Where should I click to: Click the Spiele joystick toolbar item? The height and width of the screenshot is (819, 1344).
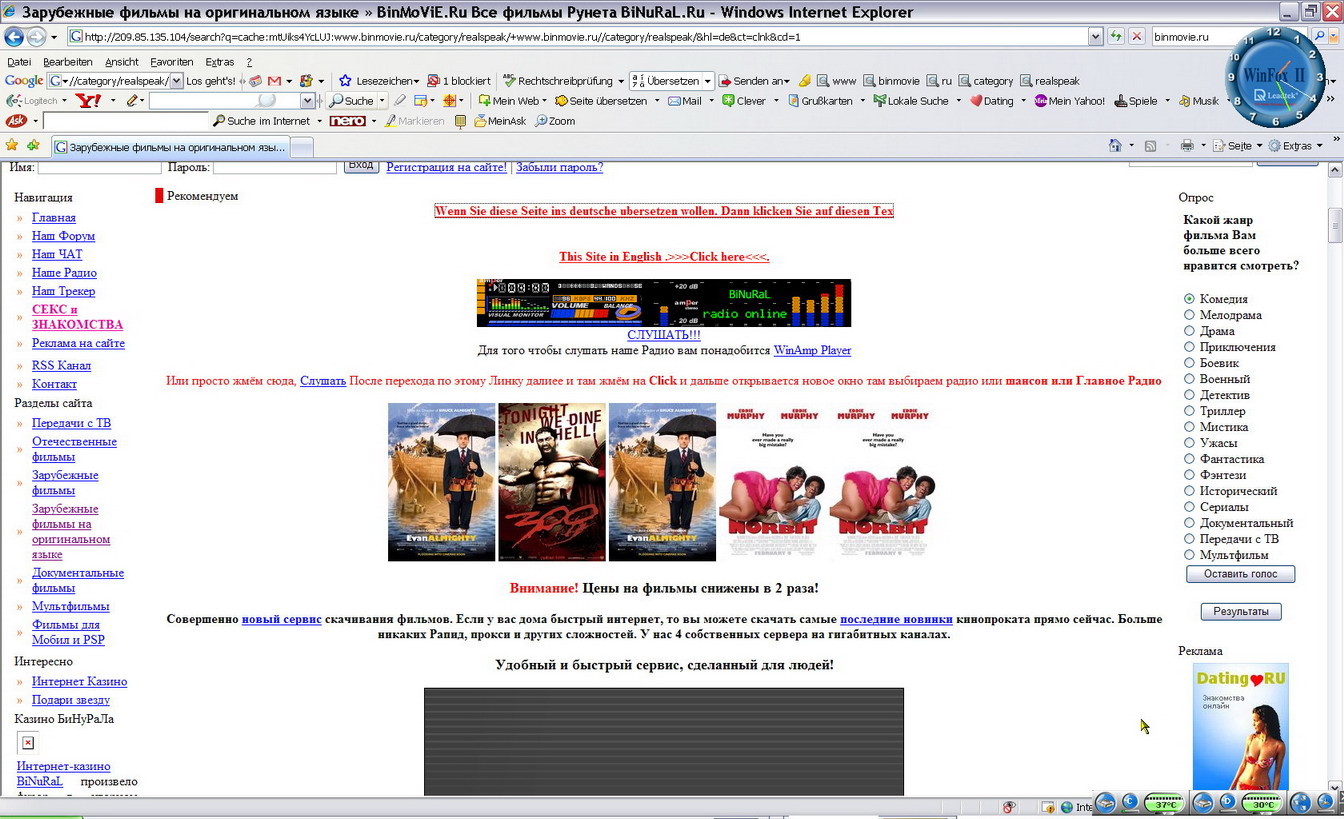point(1136,101)
